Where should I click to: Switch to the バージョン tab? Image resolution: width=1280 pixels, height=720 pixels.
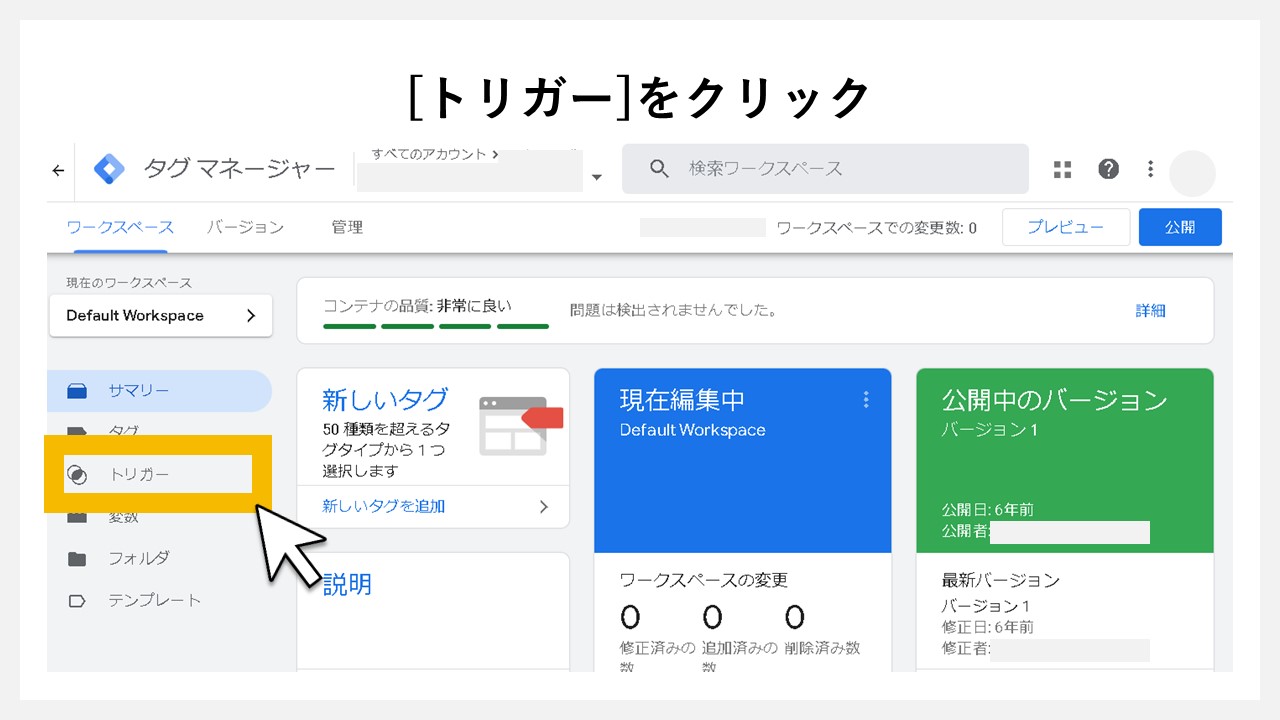click(x=245, y=227)
